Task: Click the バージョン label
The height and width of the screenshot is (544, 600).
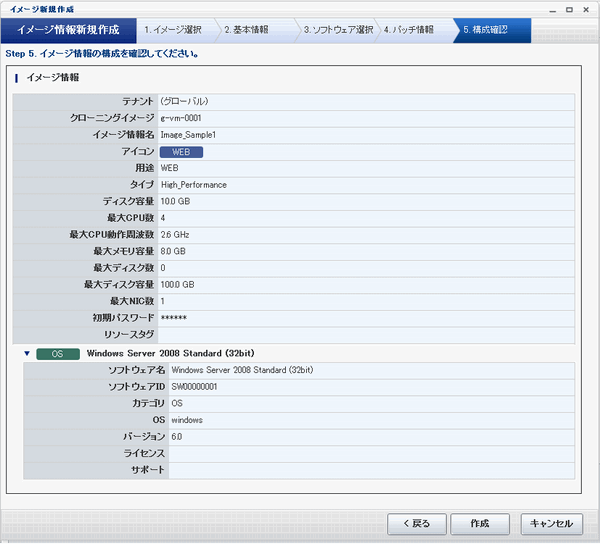Action: click(x=144, y=437)
